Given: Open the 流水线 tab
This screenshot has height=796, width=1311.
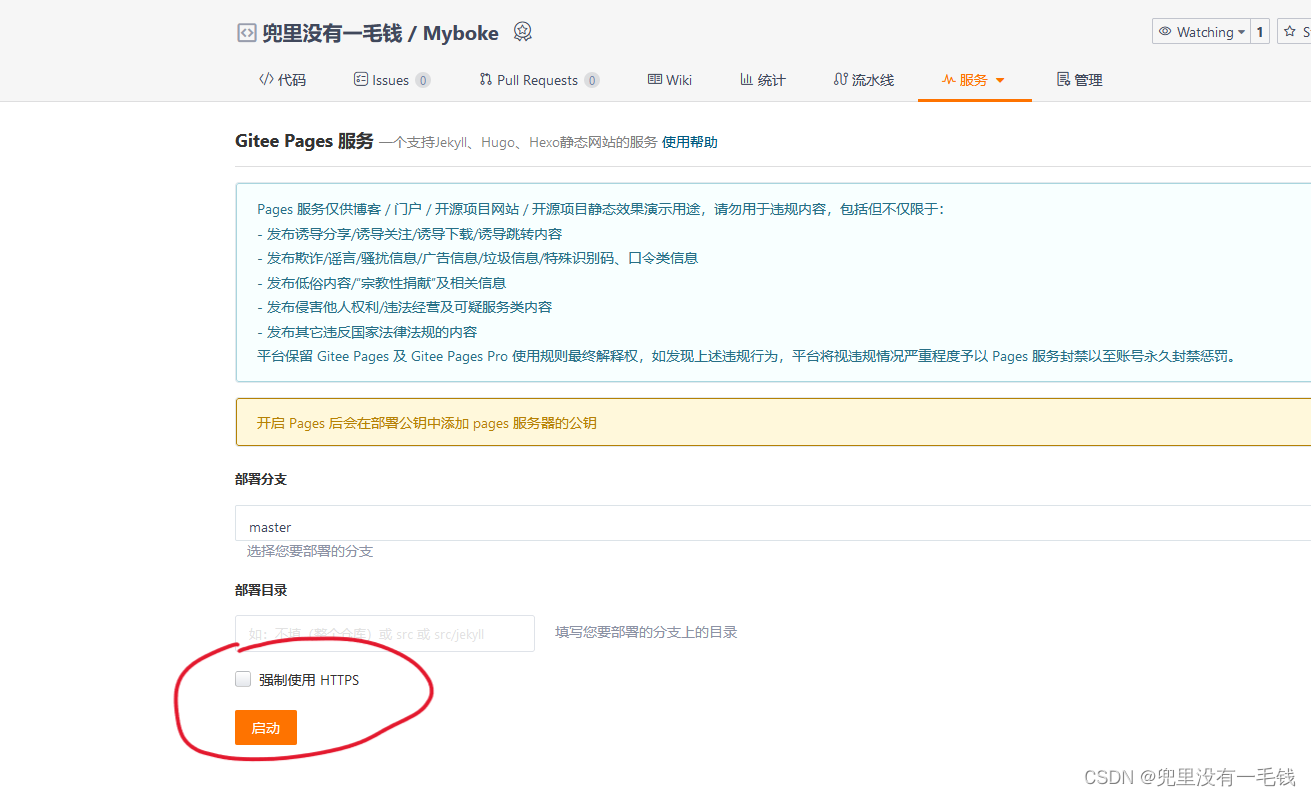Looking at the screenshot, I should pos(864,80).
